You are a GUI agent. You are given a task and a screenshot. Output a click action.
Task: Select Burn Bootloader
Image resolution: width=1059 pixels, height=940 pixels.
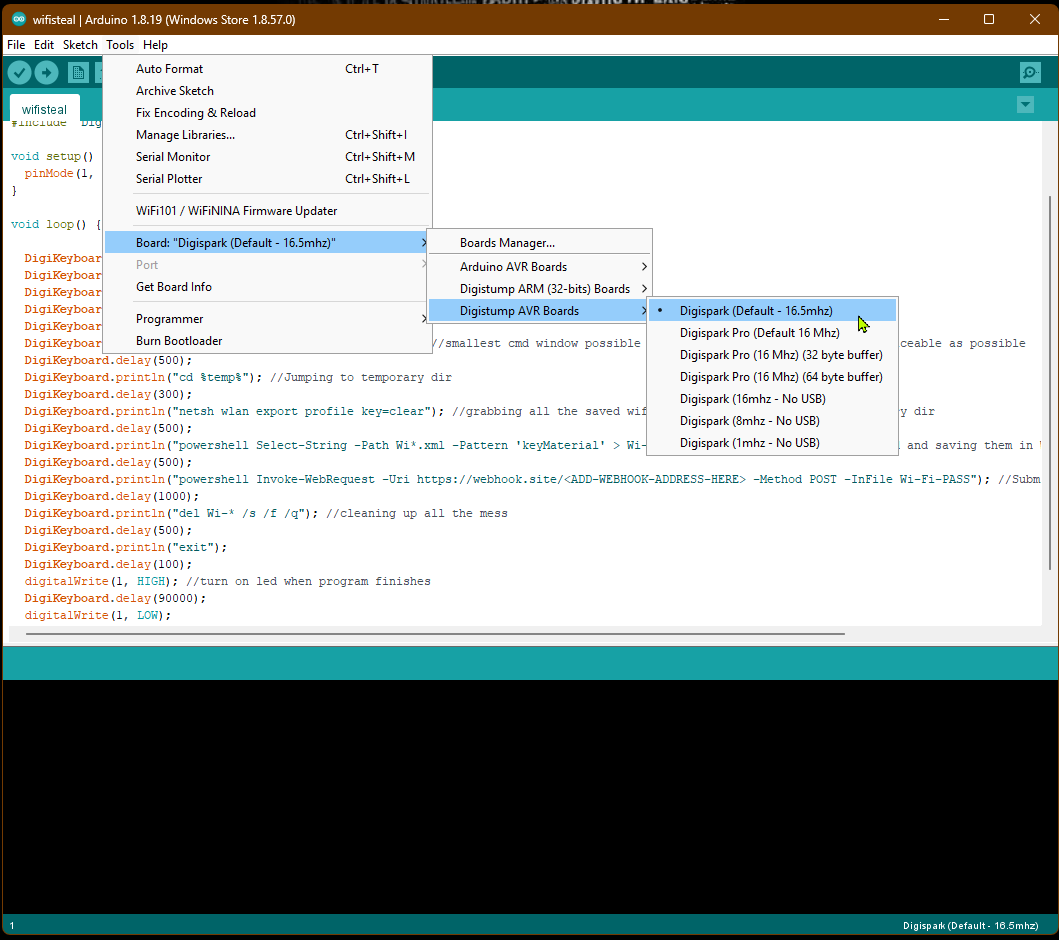tap(267, 341)
